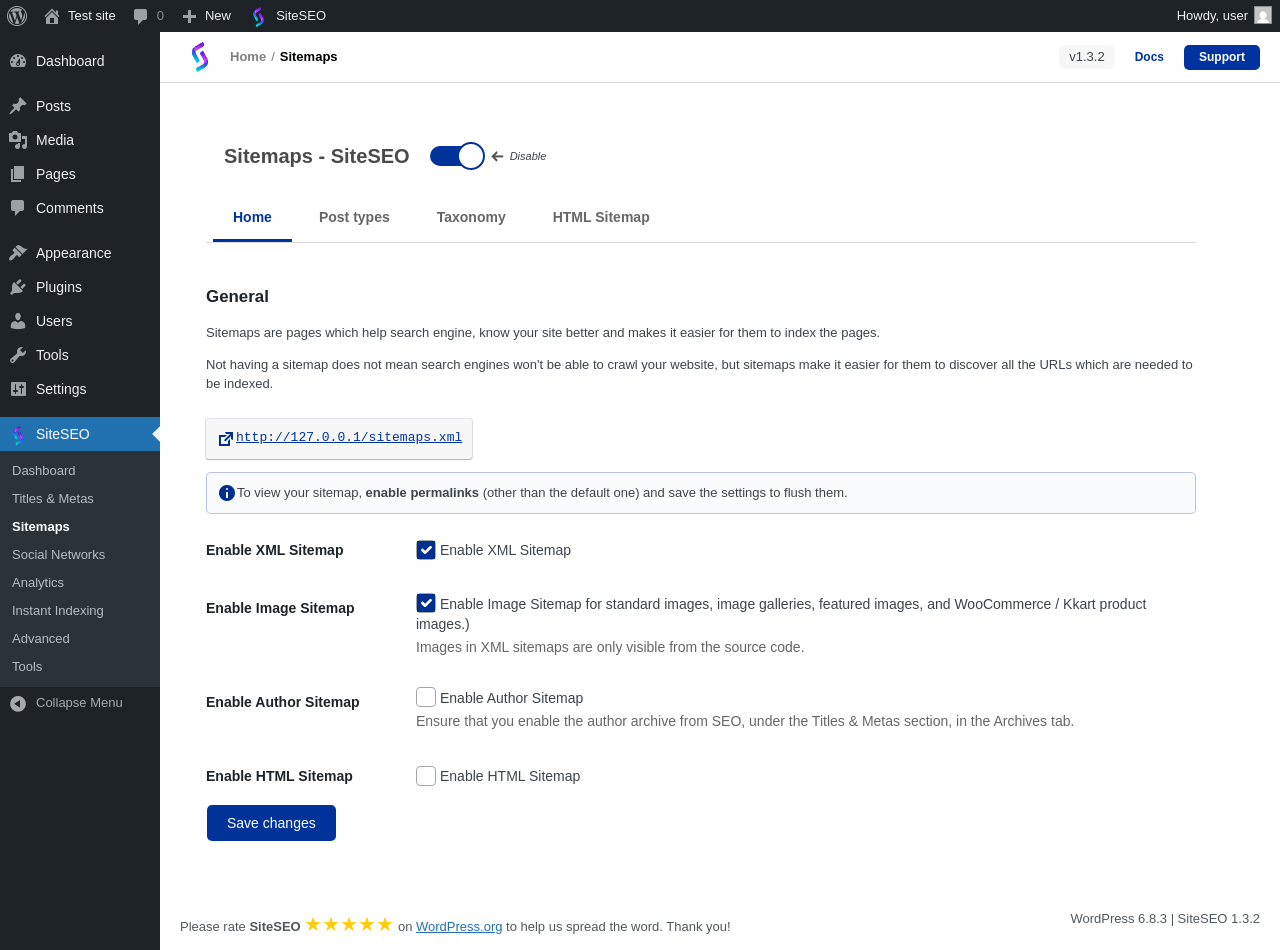Open the New content dropdown in admin bar
Image resolution: width=1280 pixels, height=950 pixels.
click(x=207, y=16)
